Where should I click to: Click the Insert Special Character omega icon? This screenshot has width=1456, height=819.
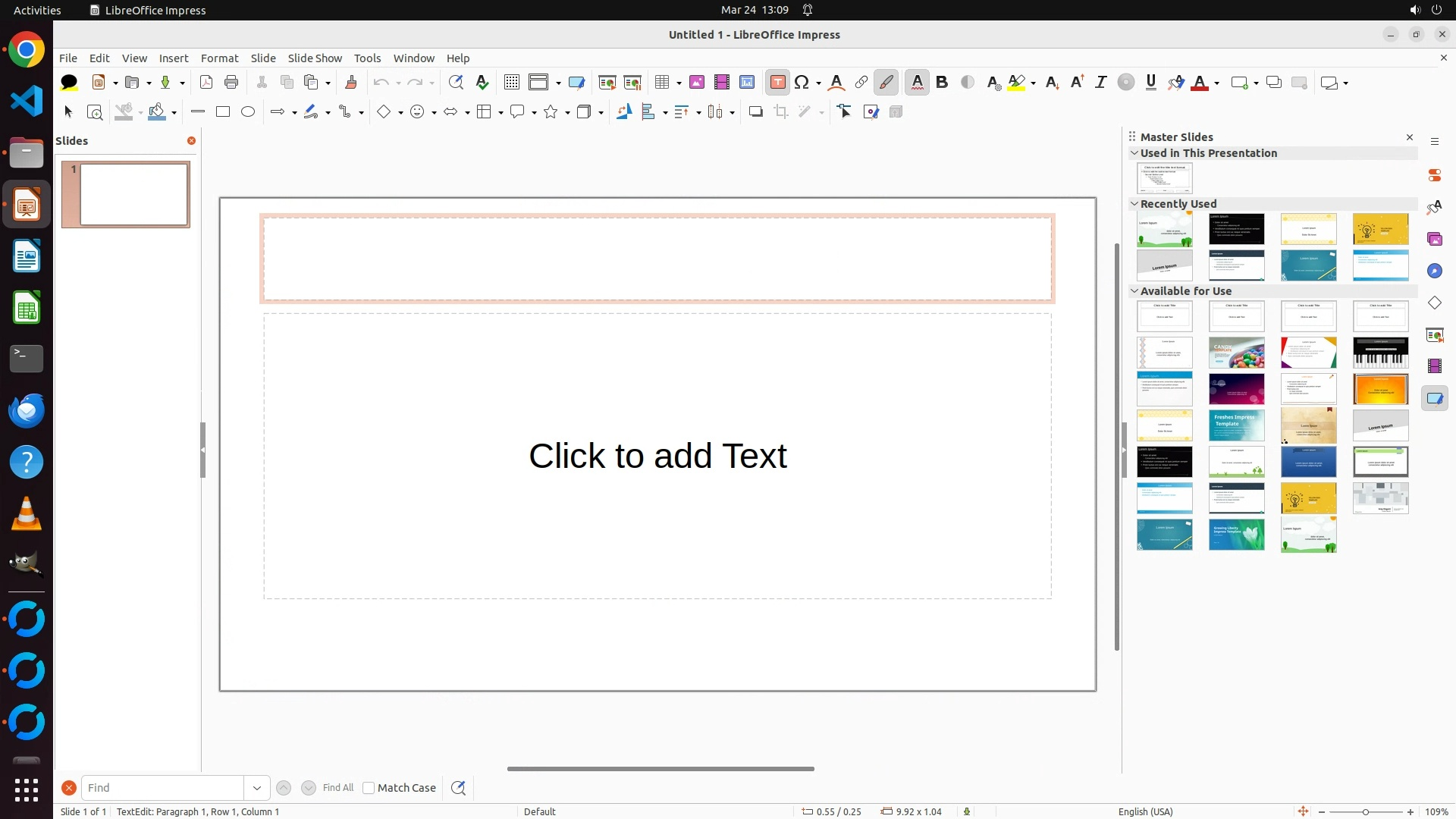[x=802, y=83]
